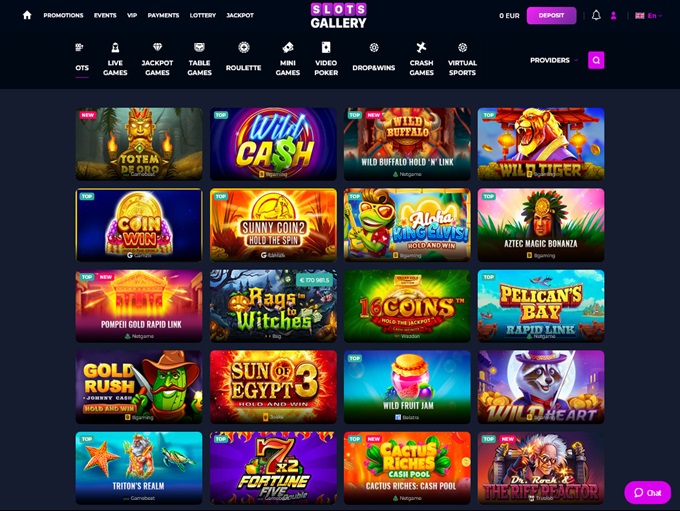Open the Promotions menu item
The image size is (680, 511).
[x=63, y=15]
